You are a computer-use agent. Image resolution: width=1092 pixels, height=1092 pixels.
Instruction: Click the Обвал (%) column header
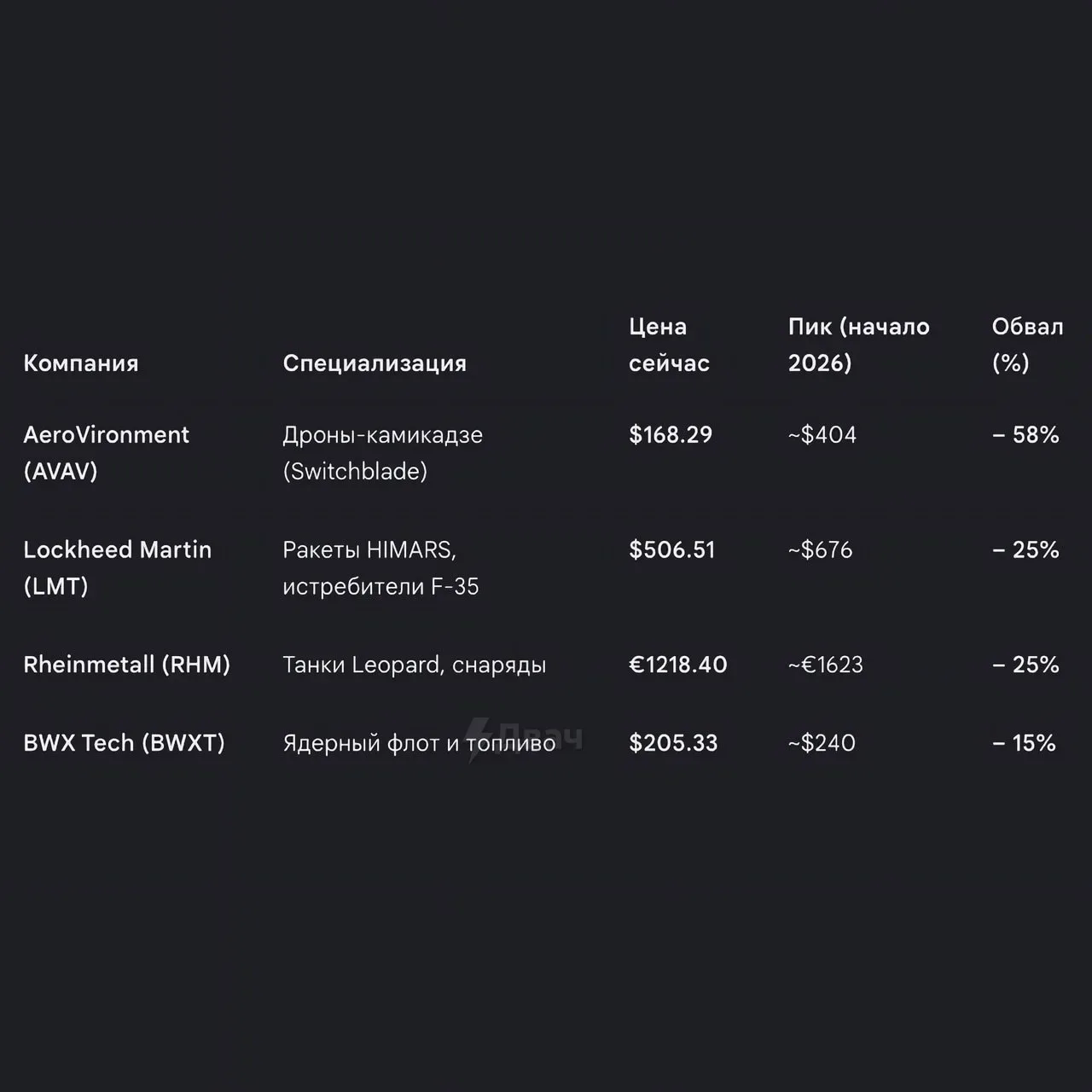[x=1027, y=345]
